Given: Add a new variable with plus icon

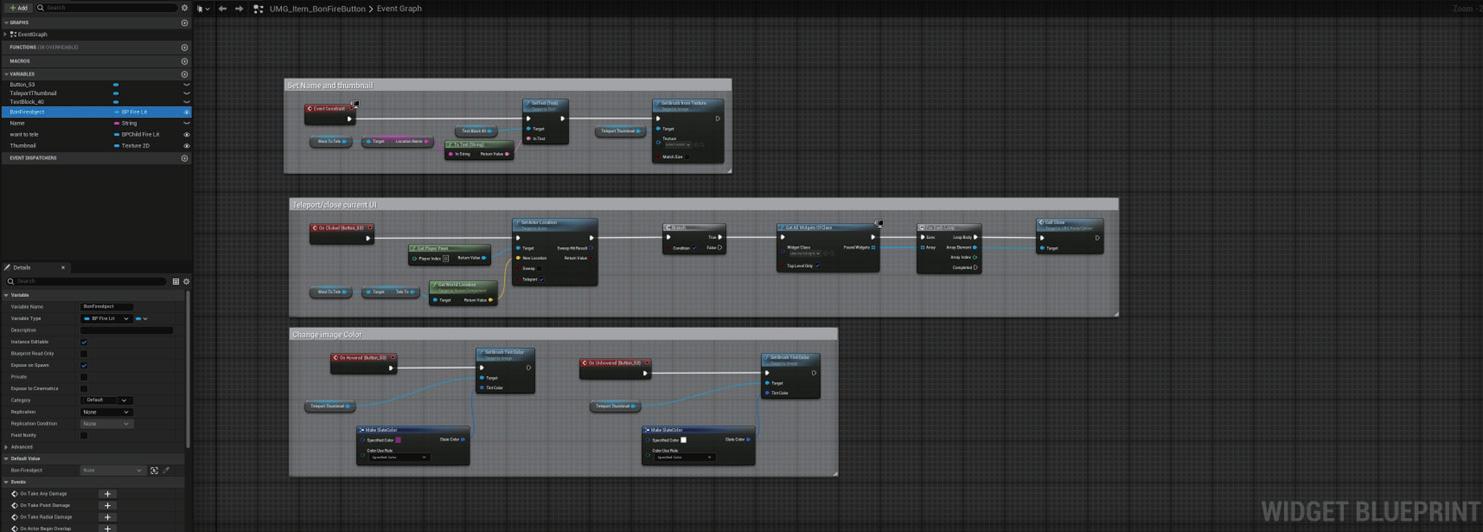Looking at the screenshot, I should coord(184,74).
